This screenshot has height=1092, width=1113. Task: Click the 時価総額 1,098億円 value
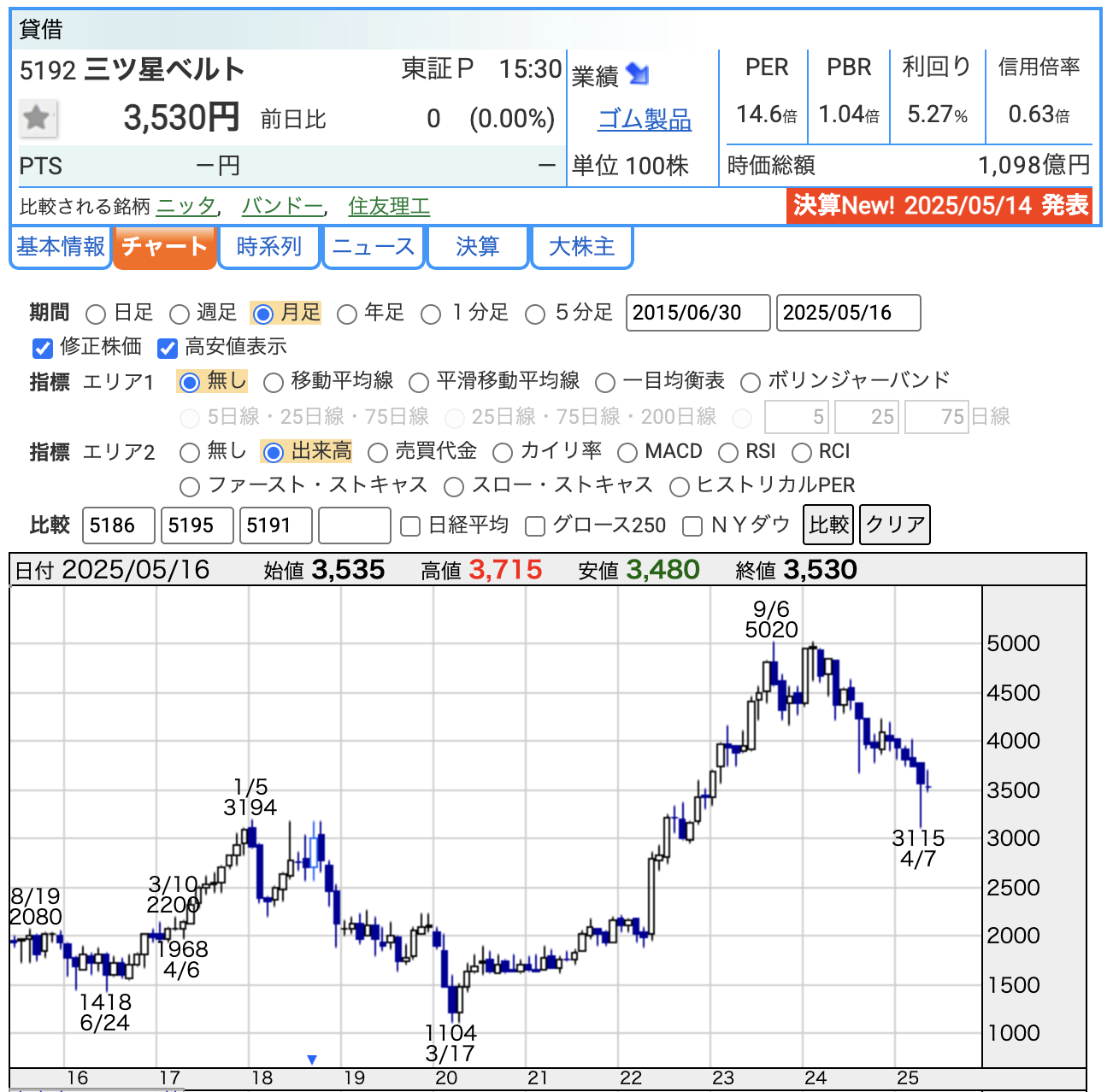pyautogui.click(x=1034, y=166)
